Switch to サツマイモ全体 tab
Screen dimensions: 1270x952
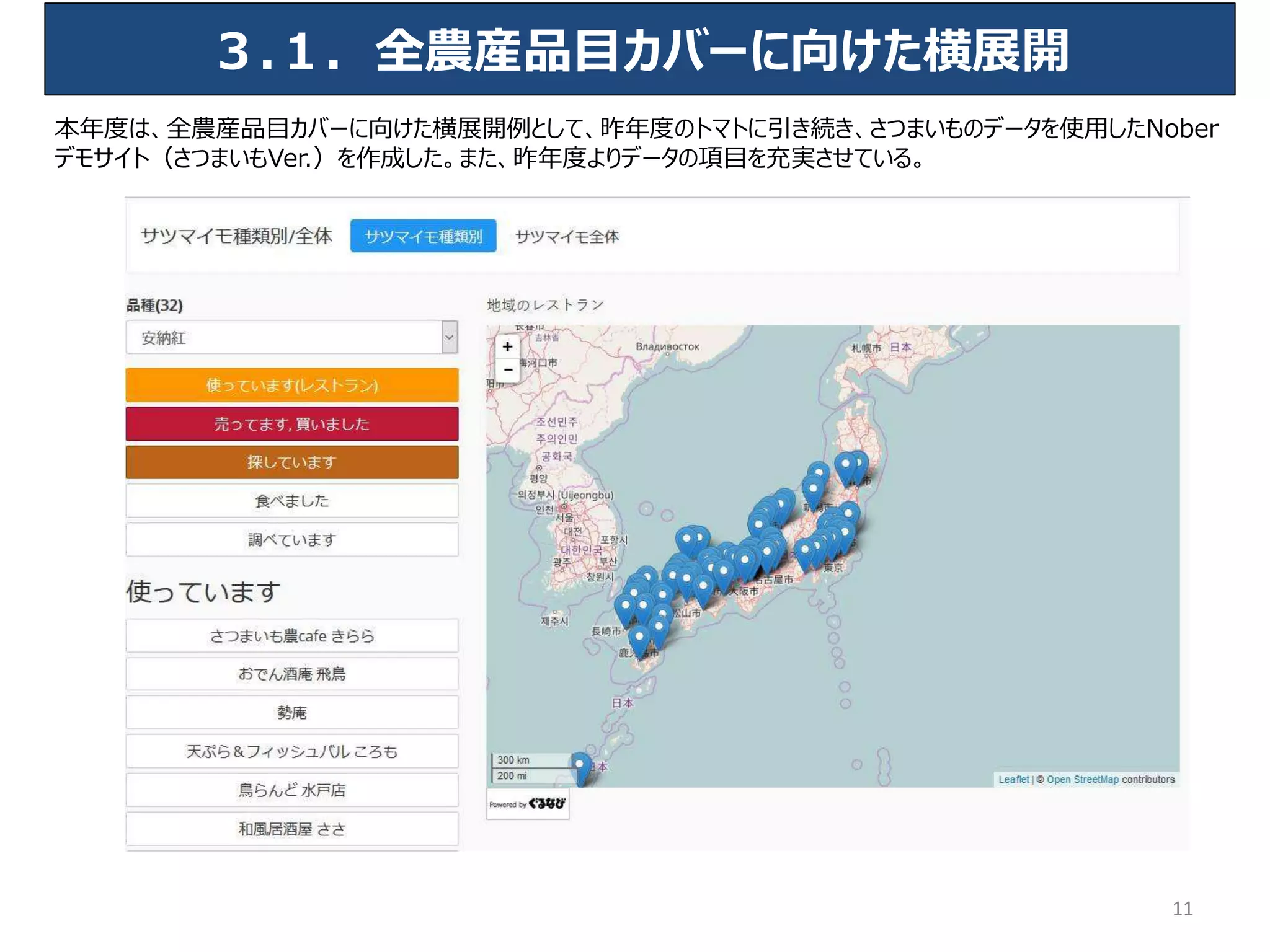(x=567, y=236)
